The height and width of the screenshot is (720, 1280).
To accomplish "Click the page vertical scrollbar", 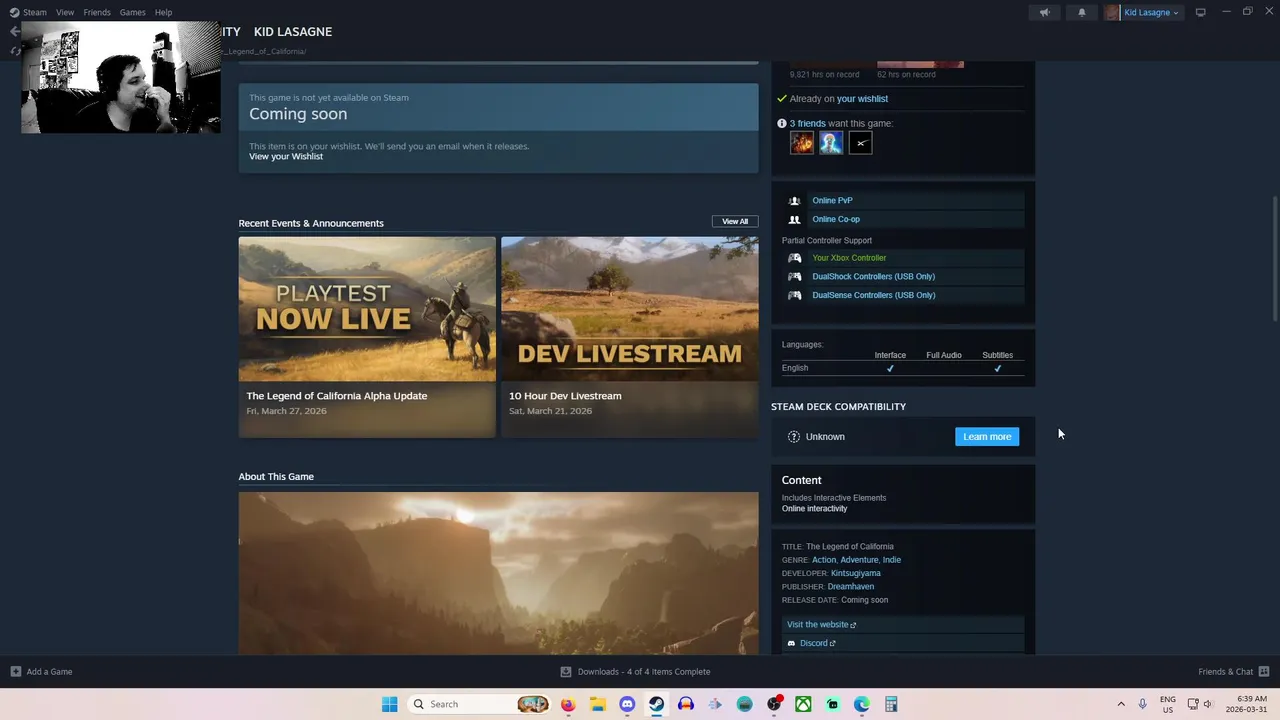I will pyautogui.click(x=1275, y=260).
